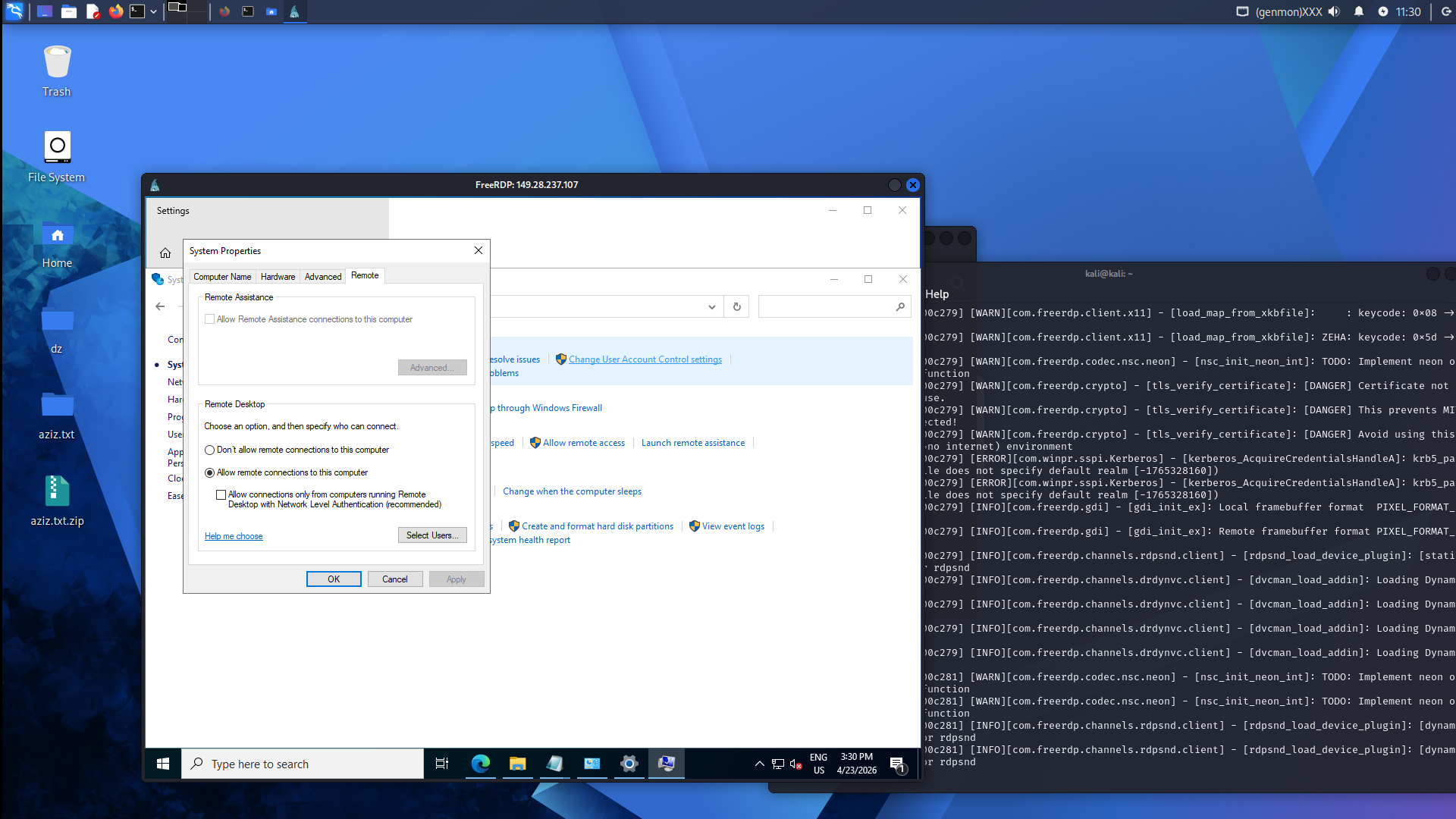Go back in the Control Panel window

coord(160,306)
